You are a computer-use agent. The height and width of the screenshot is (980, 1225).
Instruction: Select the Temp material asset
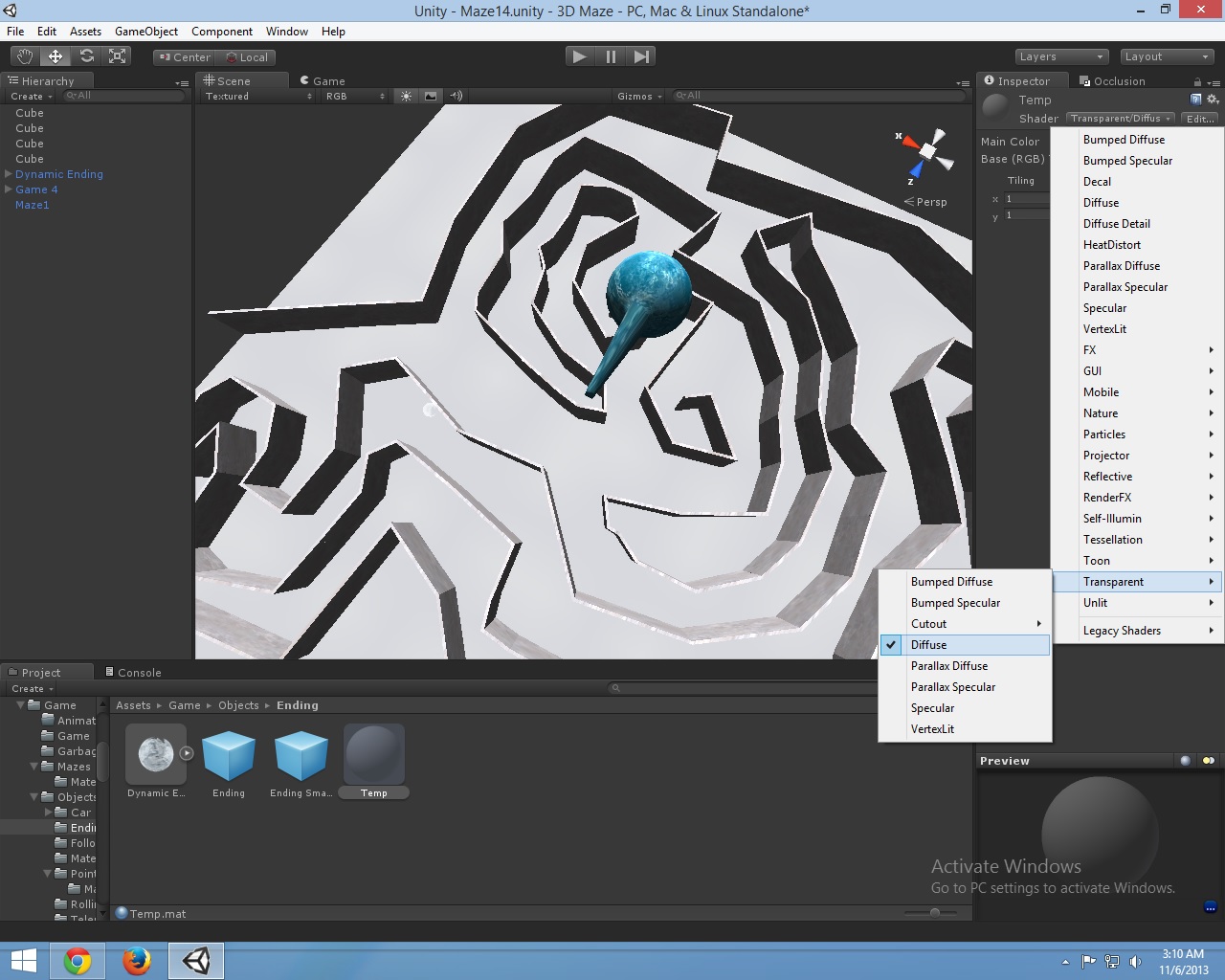click(374, 754)
